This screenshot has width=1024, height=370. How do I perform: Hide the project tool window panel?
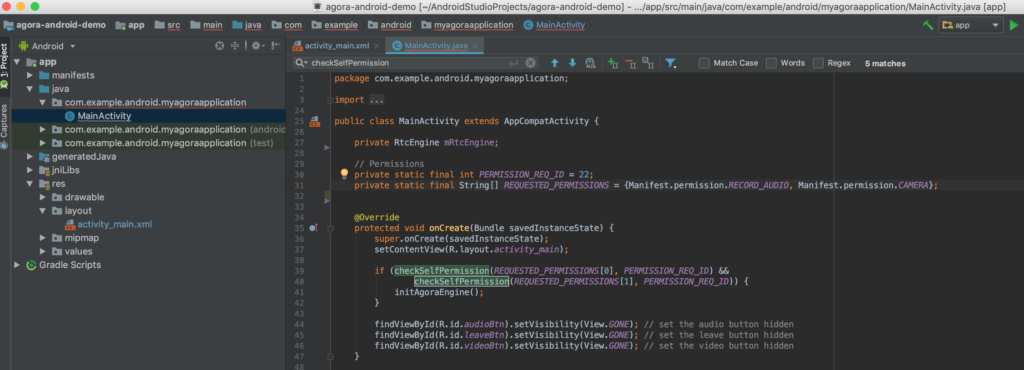click(x=276, y=46)
